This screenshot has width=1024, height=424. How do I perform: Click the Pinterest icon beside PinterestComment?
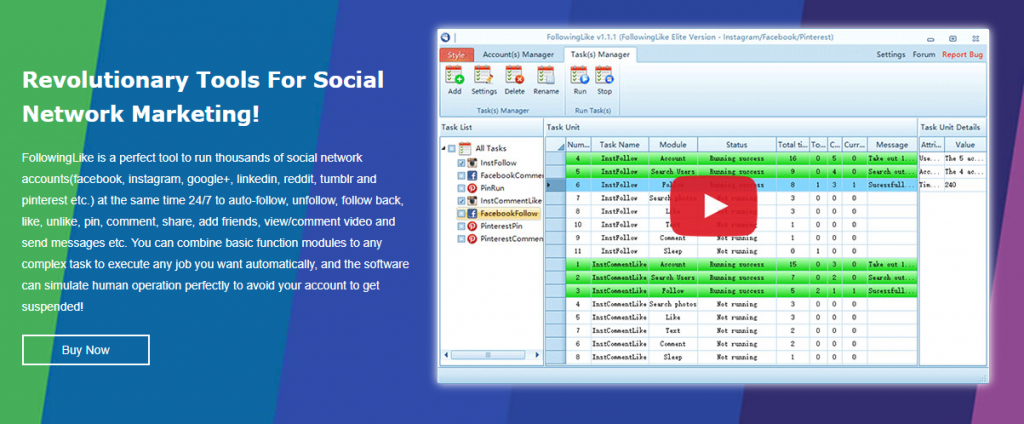pyautogui.click(x=472, y=239)
